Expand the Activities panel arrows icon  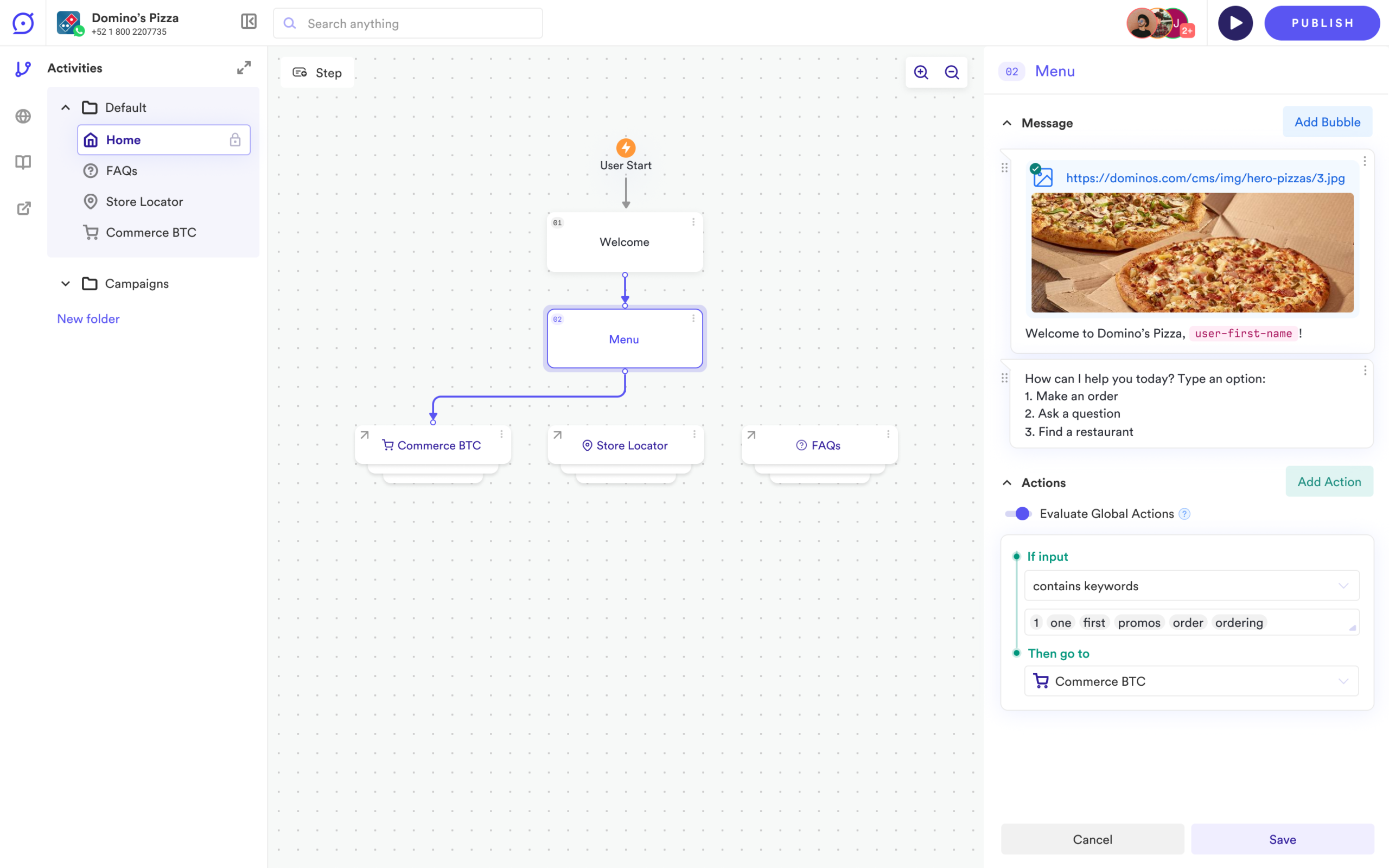[244, 68]
